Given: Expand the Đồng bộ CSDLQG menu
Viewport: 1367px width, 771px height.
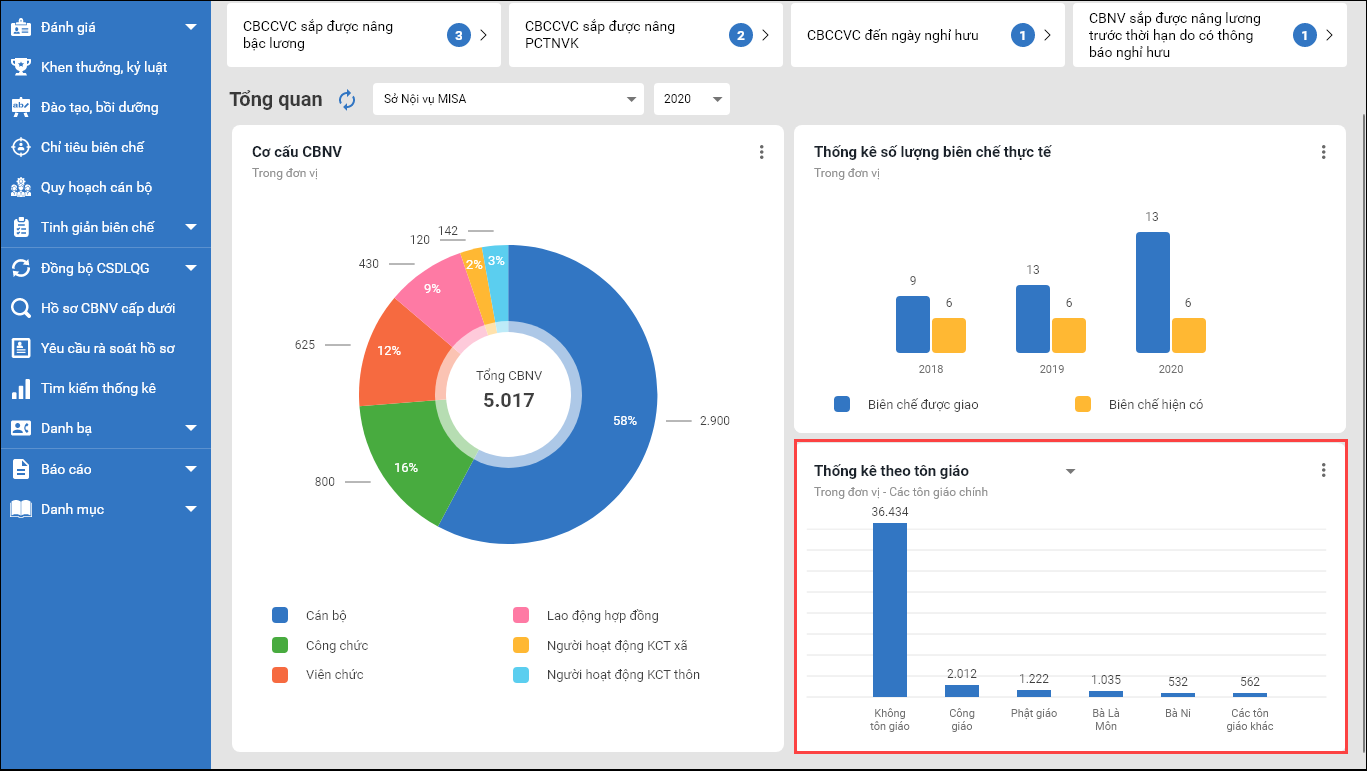Looking at the screenshot, I should tap(191, 268).
